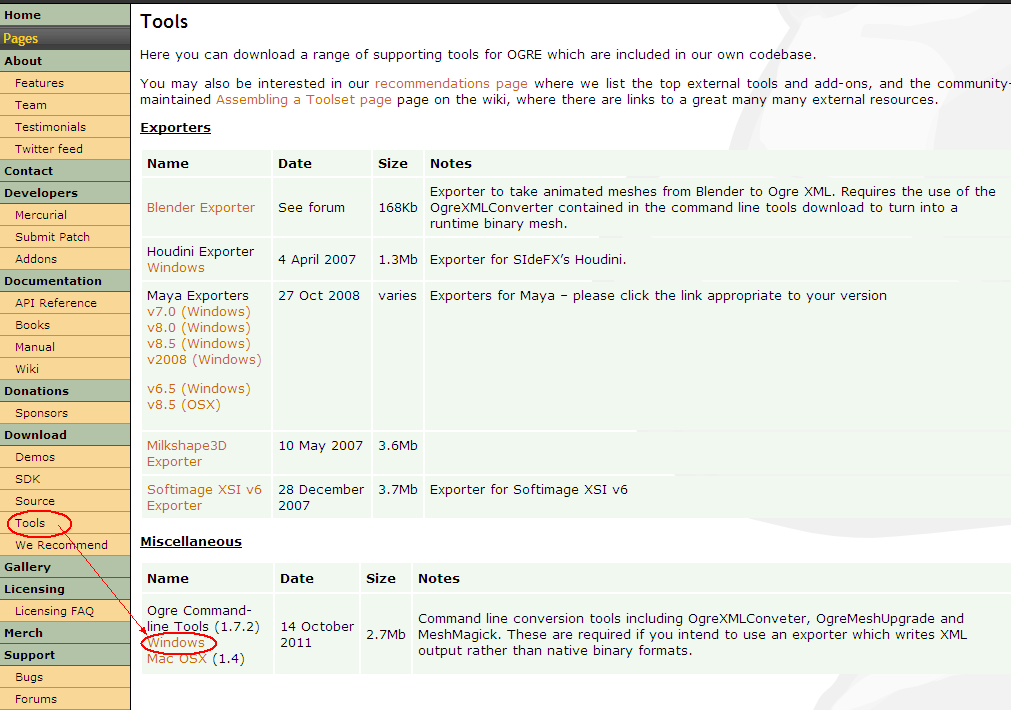Open the Source download page
Viewport: 1011px width, 710px height.
64,500
